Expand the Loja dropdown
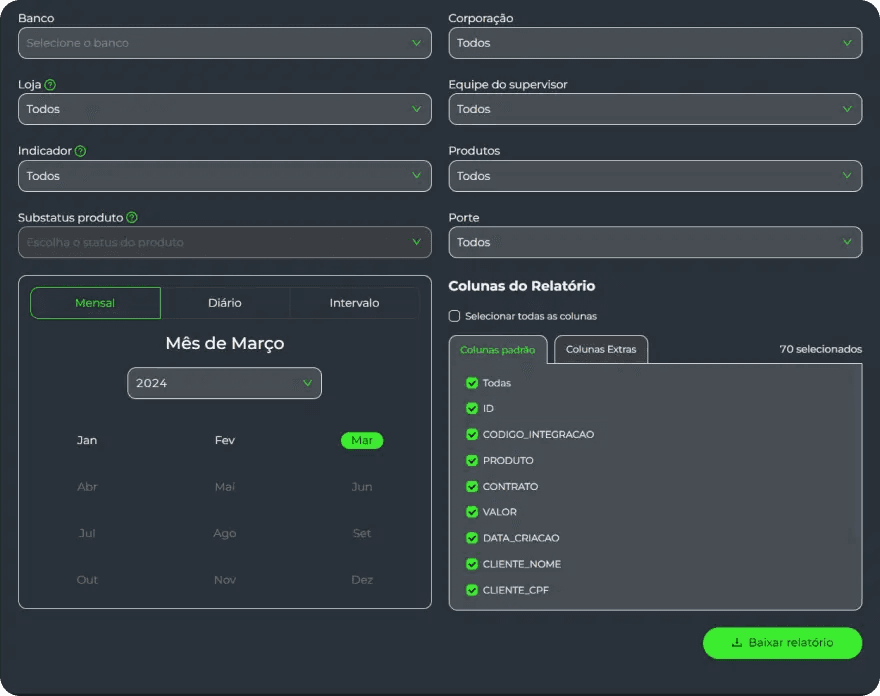The image size is (880, 696). pyautogui.click(x=224, y=109)
